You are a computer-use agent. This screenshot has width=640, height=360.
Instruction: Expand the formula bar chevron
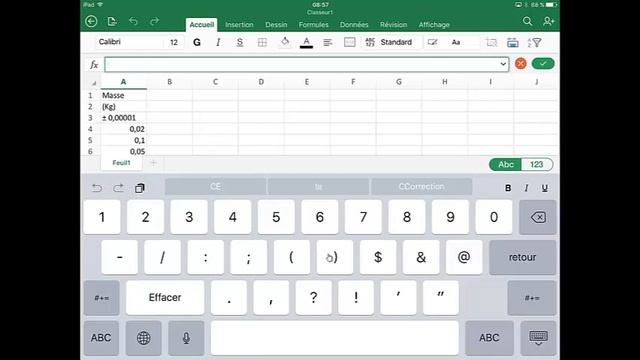tap(503, 64)
